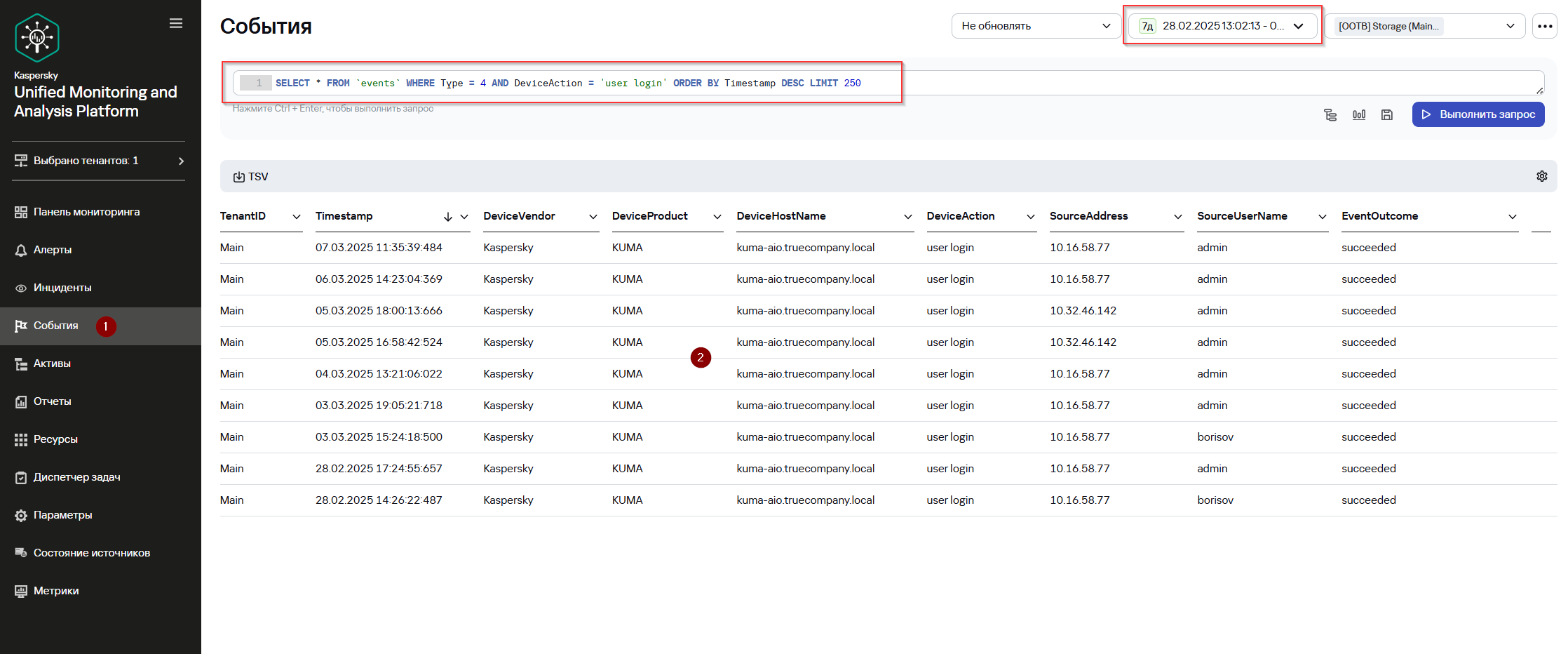
Task: Open the Метрики section
Action: pos(100,591)
